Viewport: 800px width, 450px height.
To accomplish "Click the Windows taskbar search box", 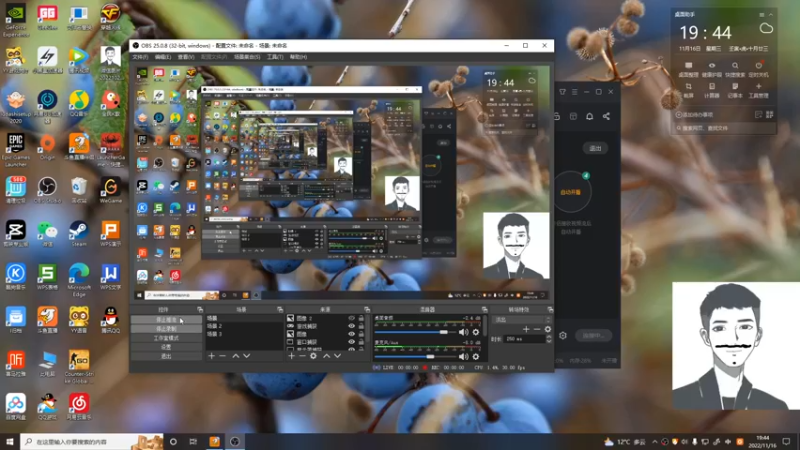I will 92,442.
